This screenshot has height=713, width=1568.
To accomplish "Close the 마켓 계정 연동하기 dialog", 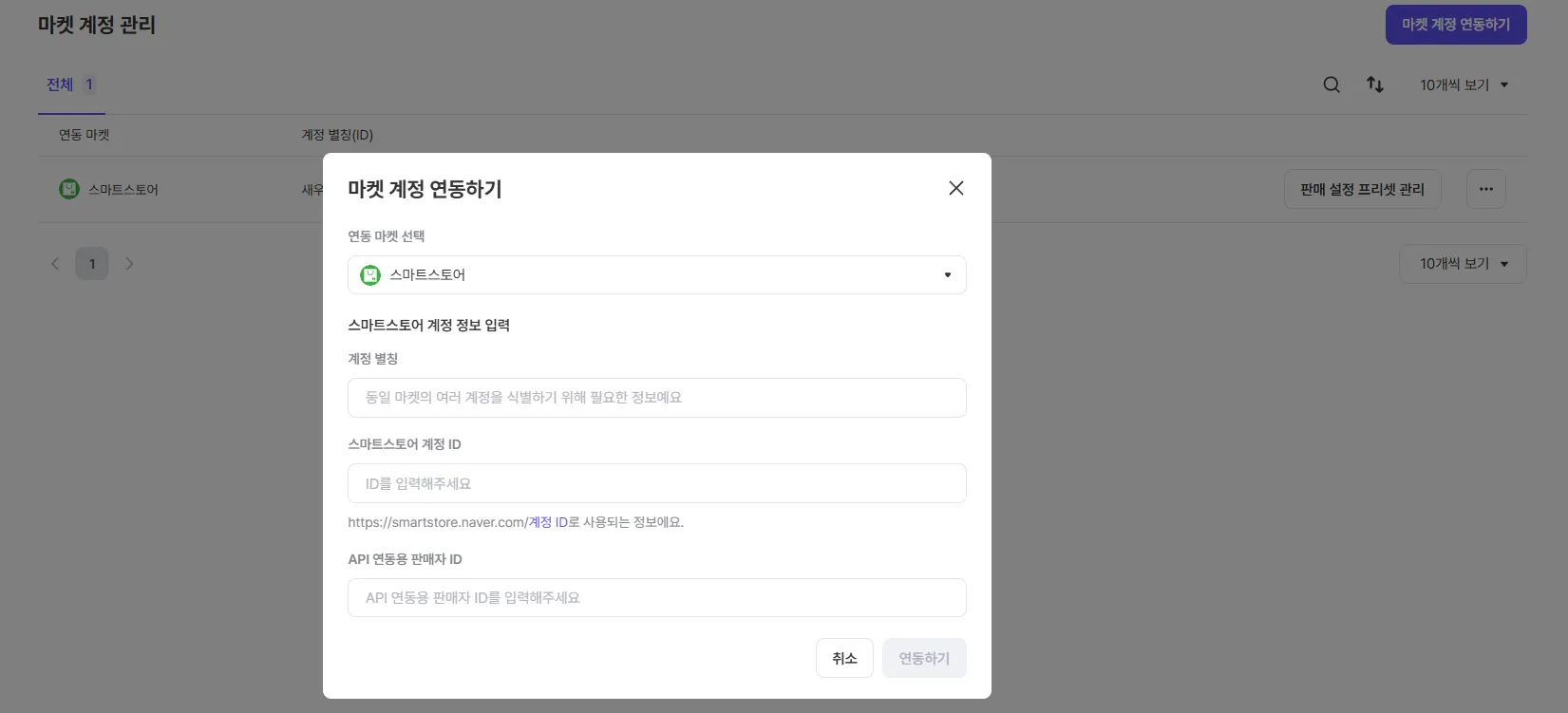I will [956, 188].
